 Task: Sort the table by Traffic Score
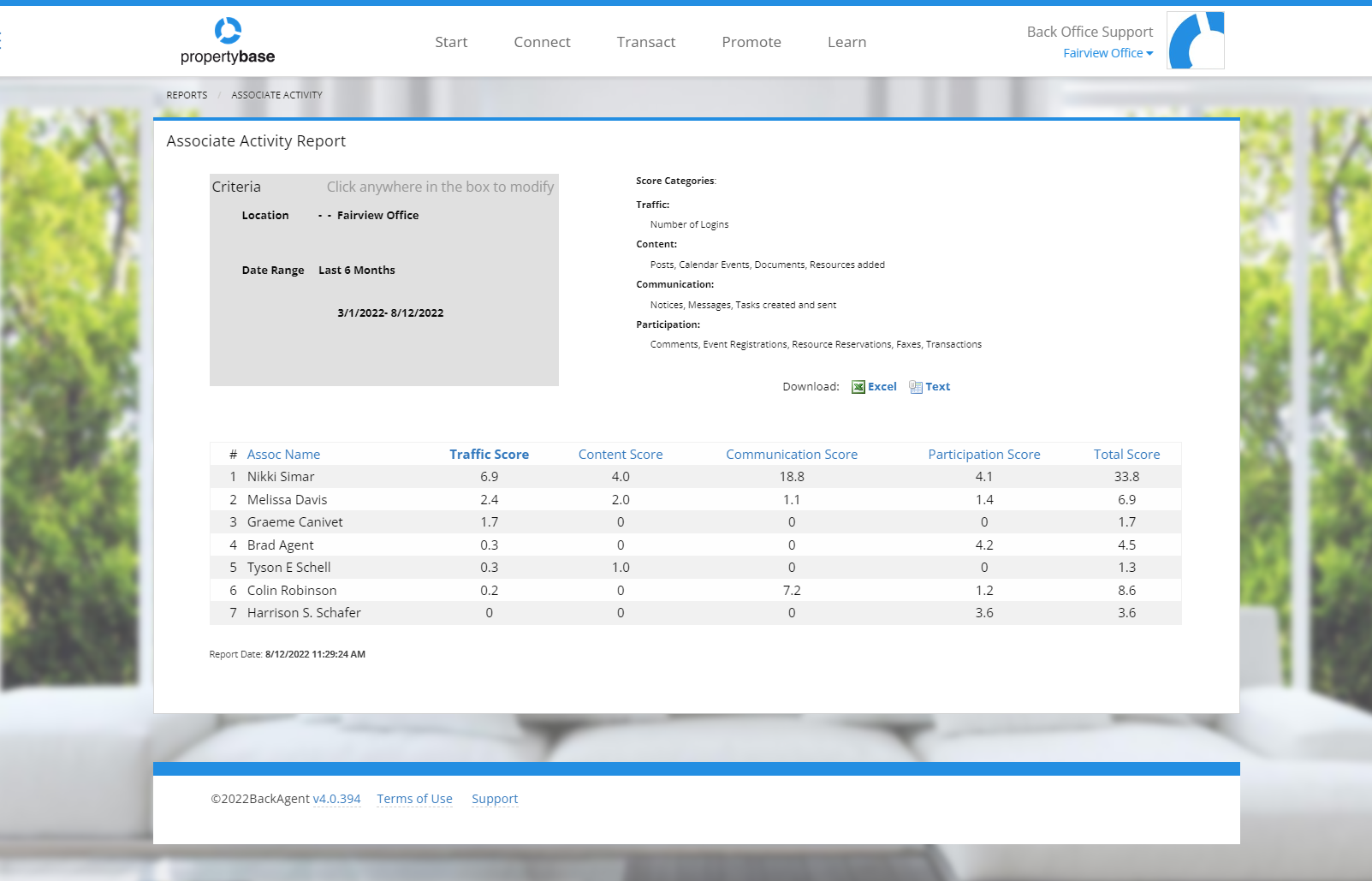[489, 454]
